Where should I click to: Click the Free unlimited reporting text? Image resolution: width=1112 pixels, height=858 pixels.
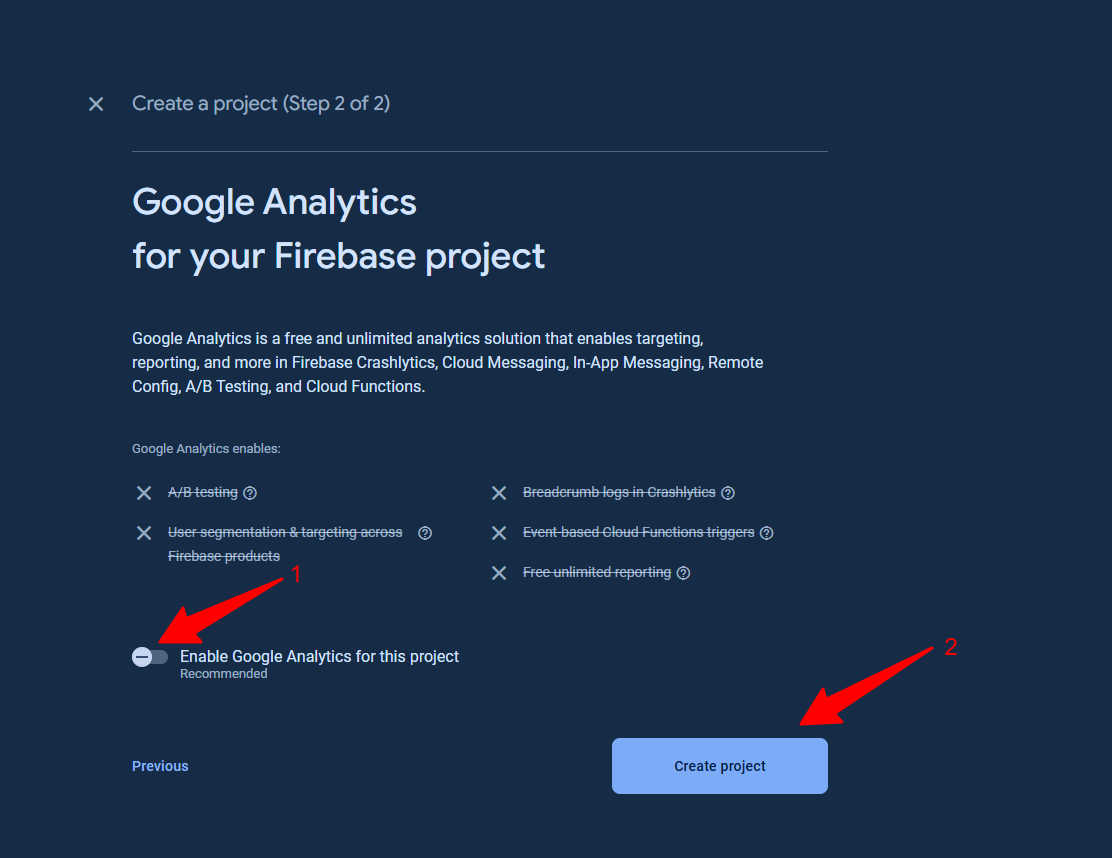597,573
